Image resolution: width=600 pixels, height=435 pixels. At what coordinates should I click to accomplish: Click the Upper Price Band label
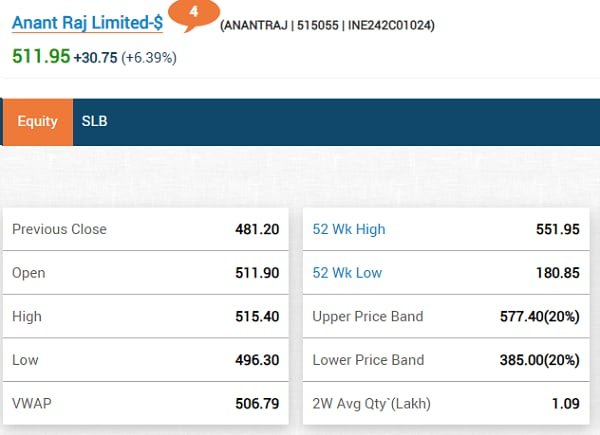pyautogui.click(x=368, y=316)
